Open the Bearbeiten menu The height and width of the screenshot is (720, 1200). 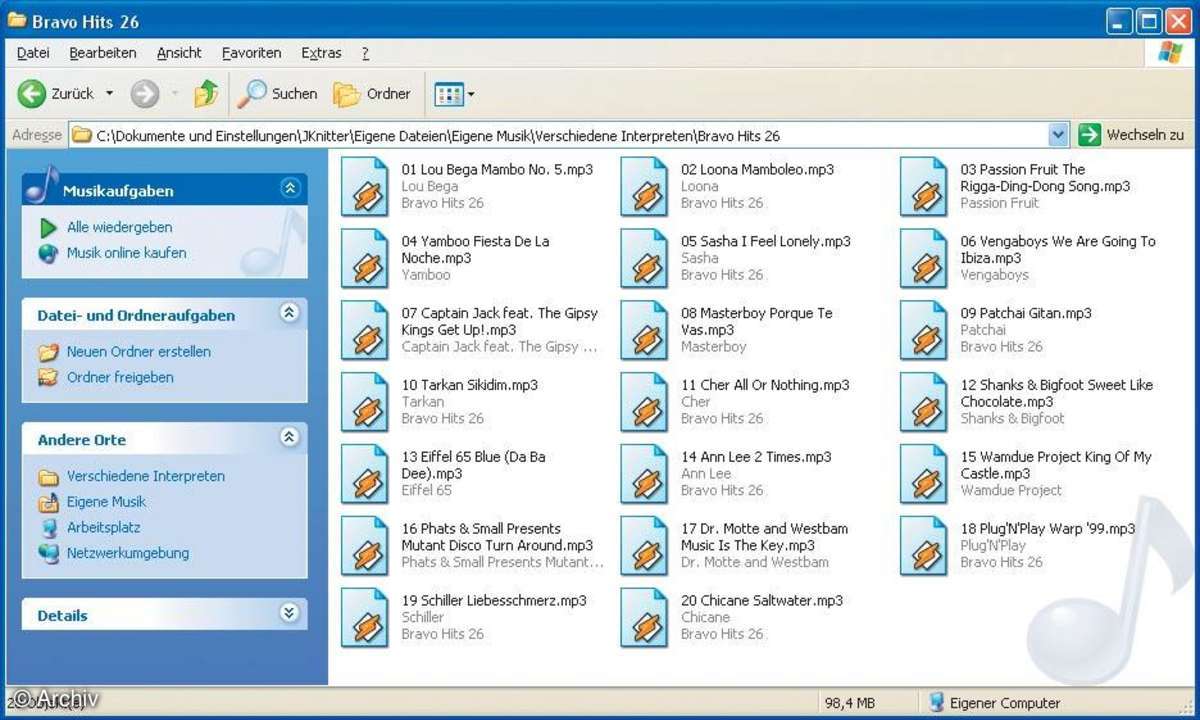[103, 53]
